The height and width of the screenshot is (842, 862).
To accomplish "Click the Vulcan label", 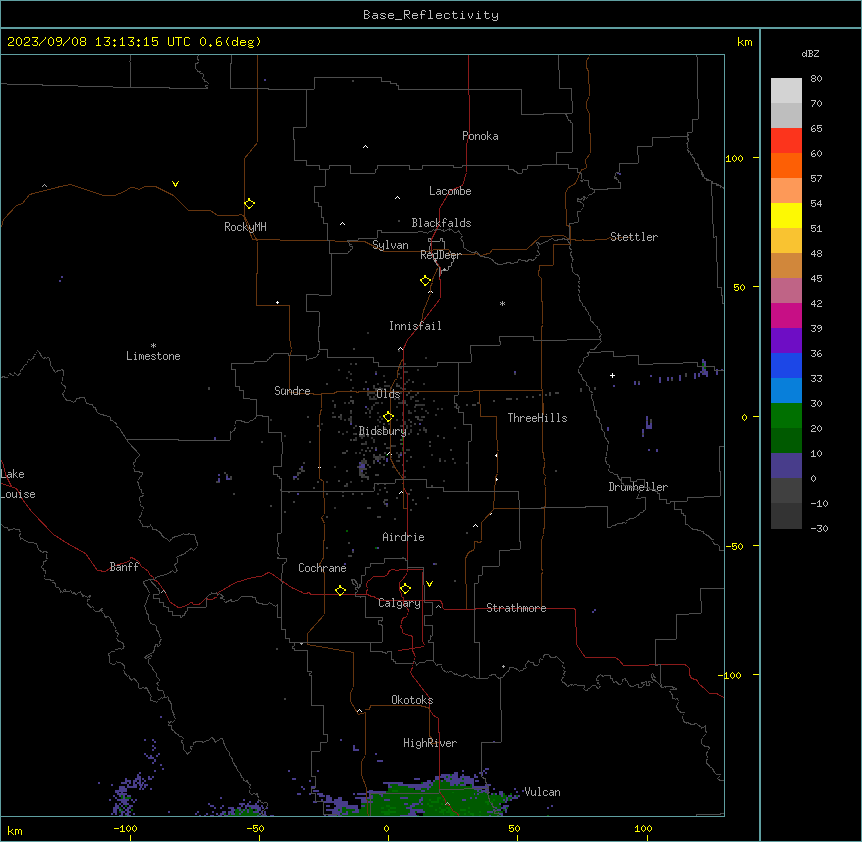I will pyautogui.click(x=542, y=792).
